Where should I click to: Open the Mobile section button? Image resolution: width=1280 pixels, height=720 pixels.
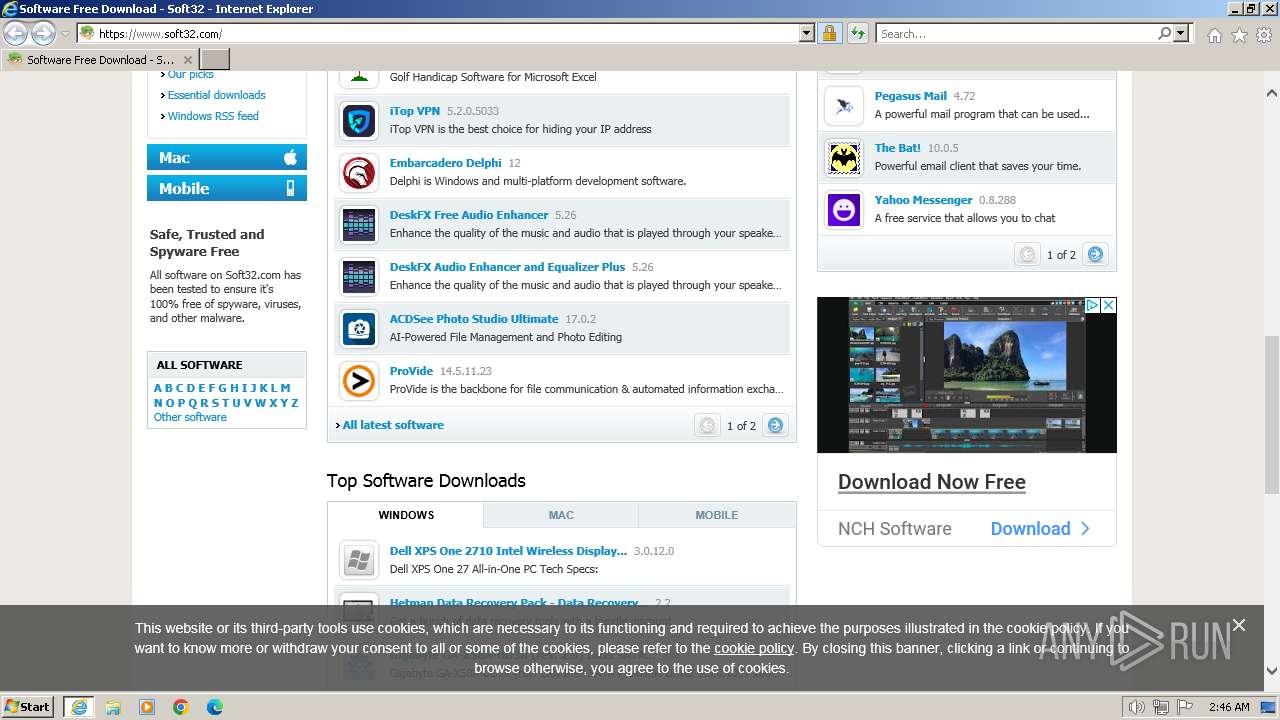click(227, 188)
